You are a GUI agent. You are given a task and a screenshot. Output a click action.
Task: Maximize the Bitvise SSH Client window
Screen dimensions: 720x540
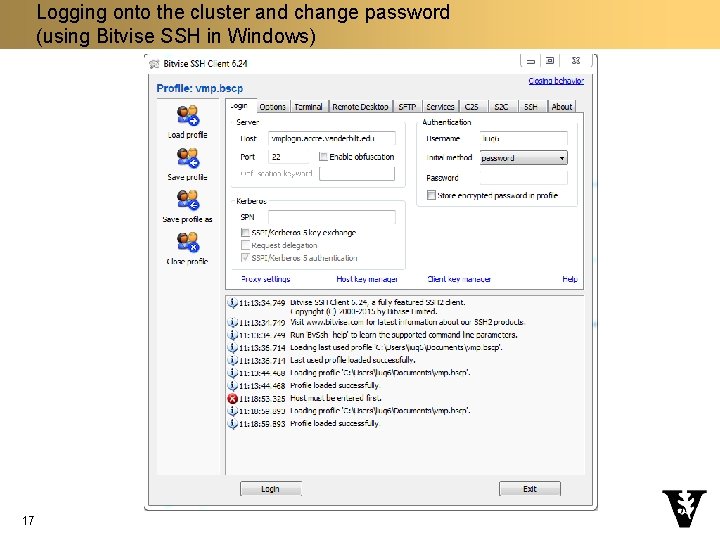point(550,61)
